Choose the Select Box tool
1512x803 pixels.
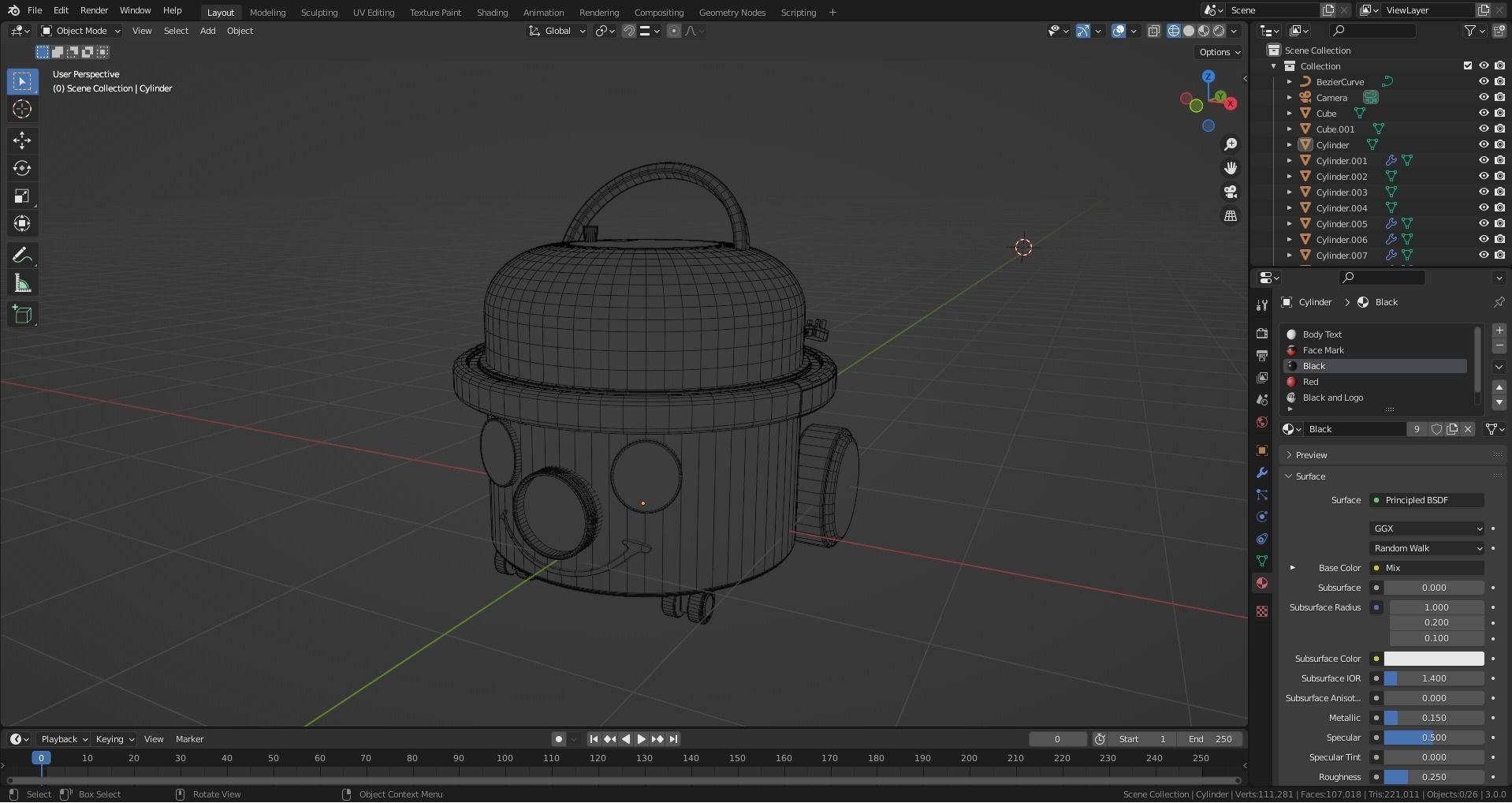[x=22, y=81]
